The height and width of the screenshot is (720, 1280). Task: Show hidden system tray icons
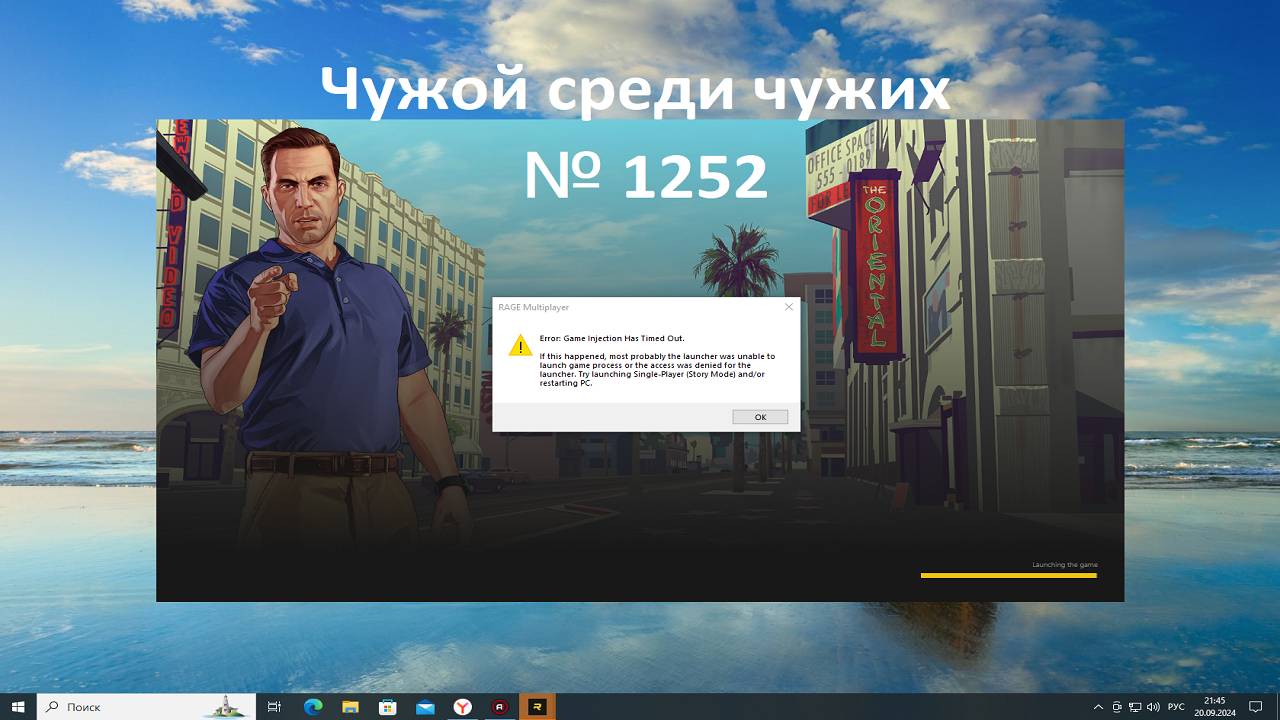tap(1098, 707)
